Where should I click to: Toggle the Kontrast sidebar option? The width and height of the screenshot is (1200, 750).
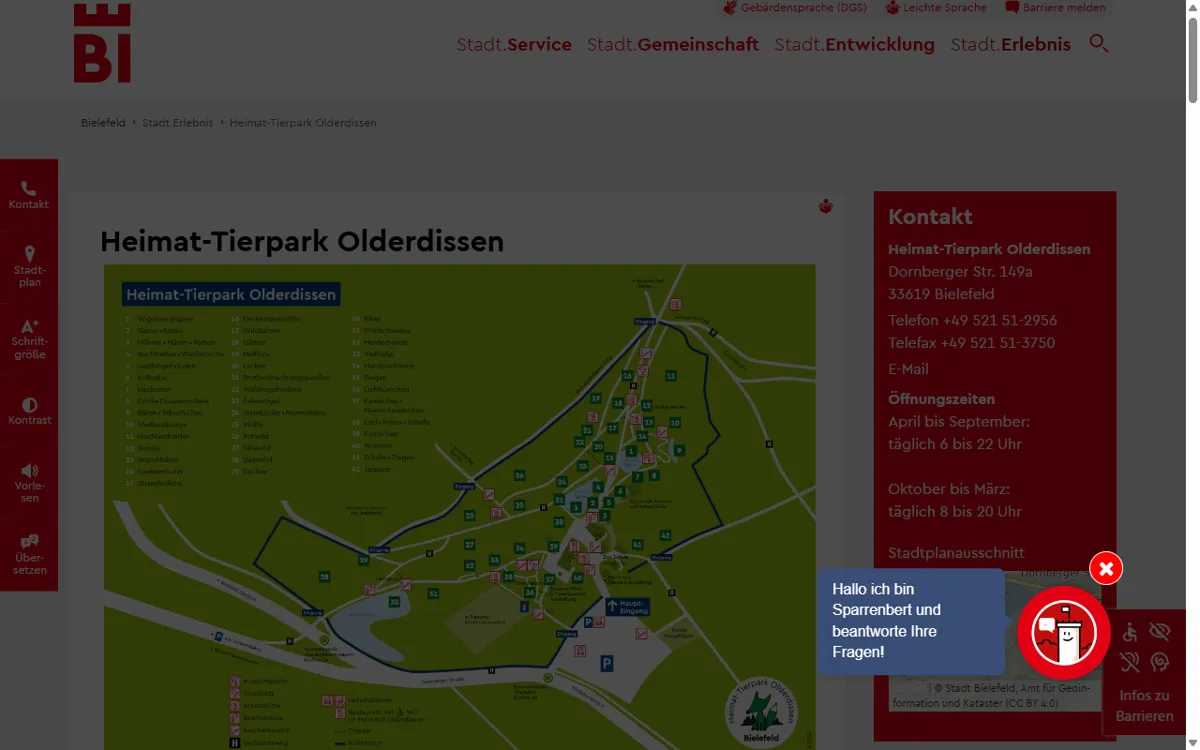(x=29, y=411)
